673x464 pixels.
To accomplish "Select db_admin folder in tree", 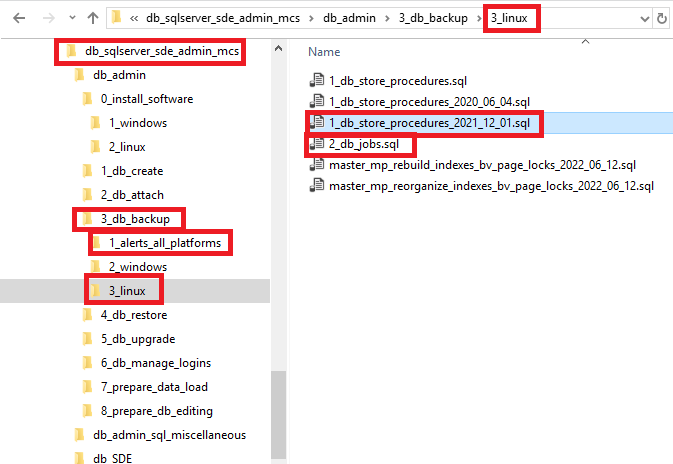I will 119,75.
